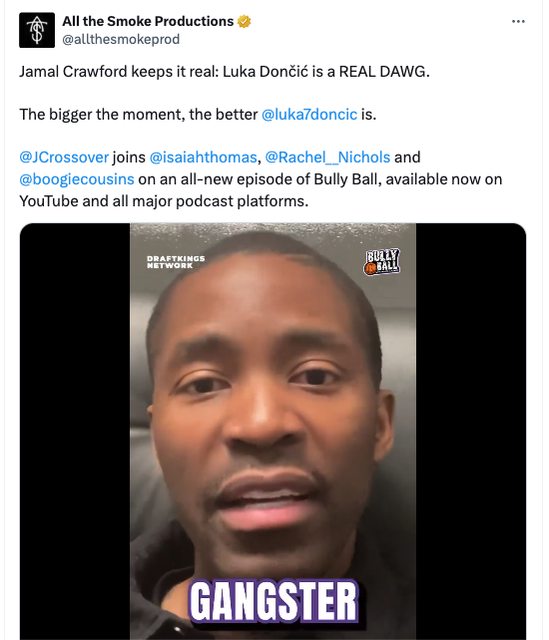Open the @allthesmokeprod handle
This screenshot has width=549, height=640.
click(121, 39)
